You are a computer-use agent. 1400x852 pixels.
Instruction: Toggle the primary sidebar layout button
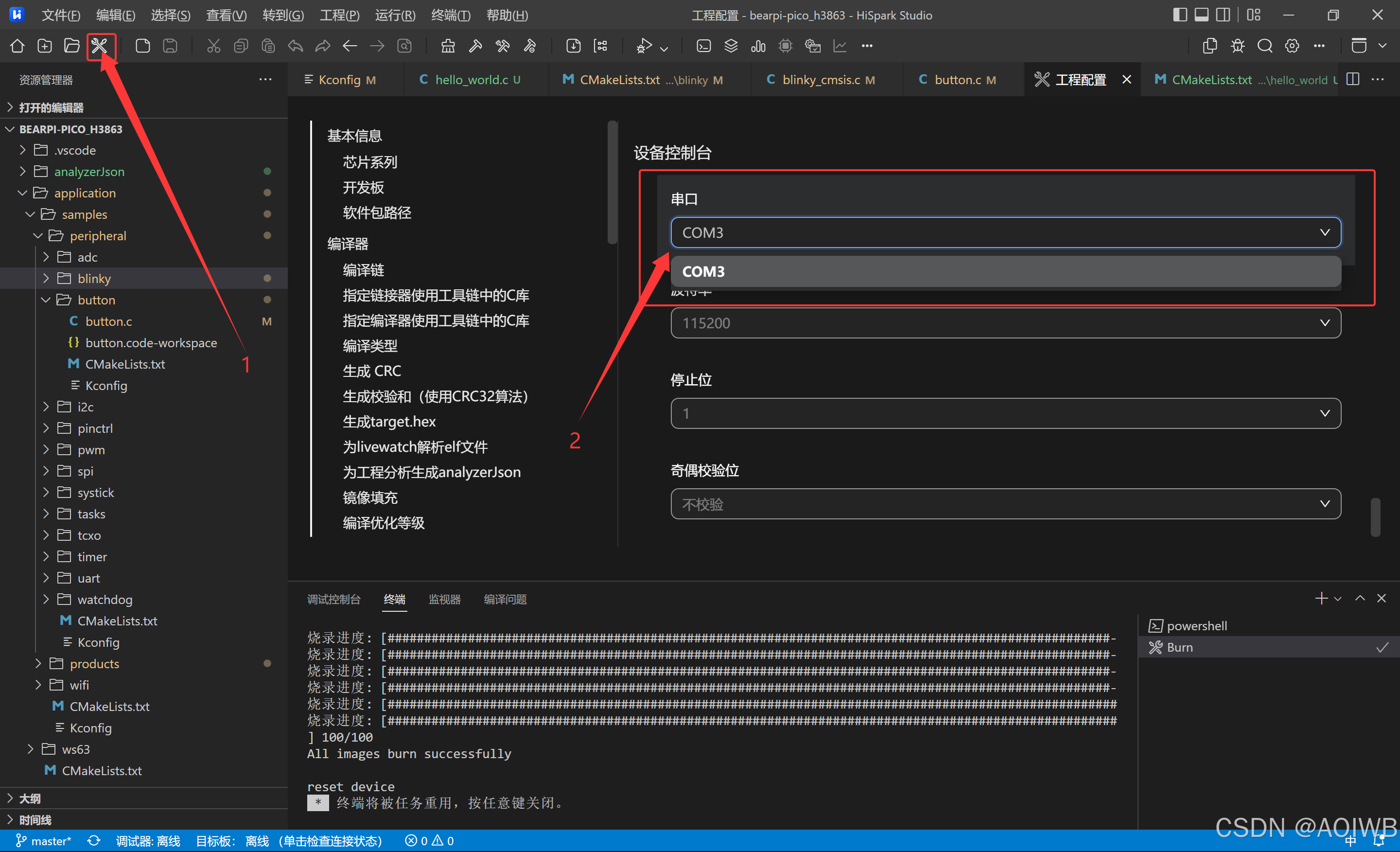(x=1179, y=16)
